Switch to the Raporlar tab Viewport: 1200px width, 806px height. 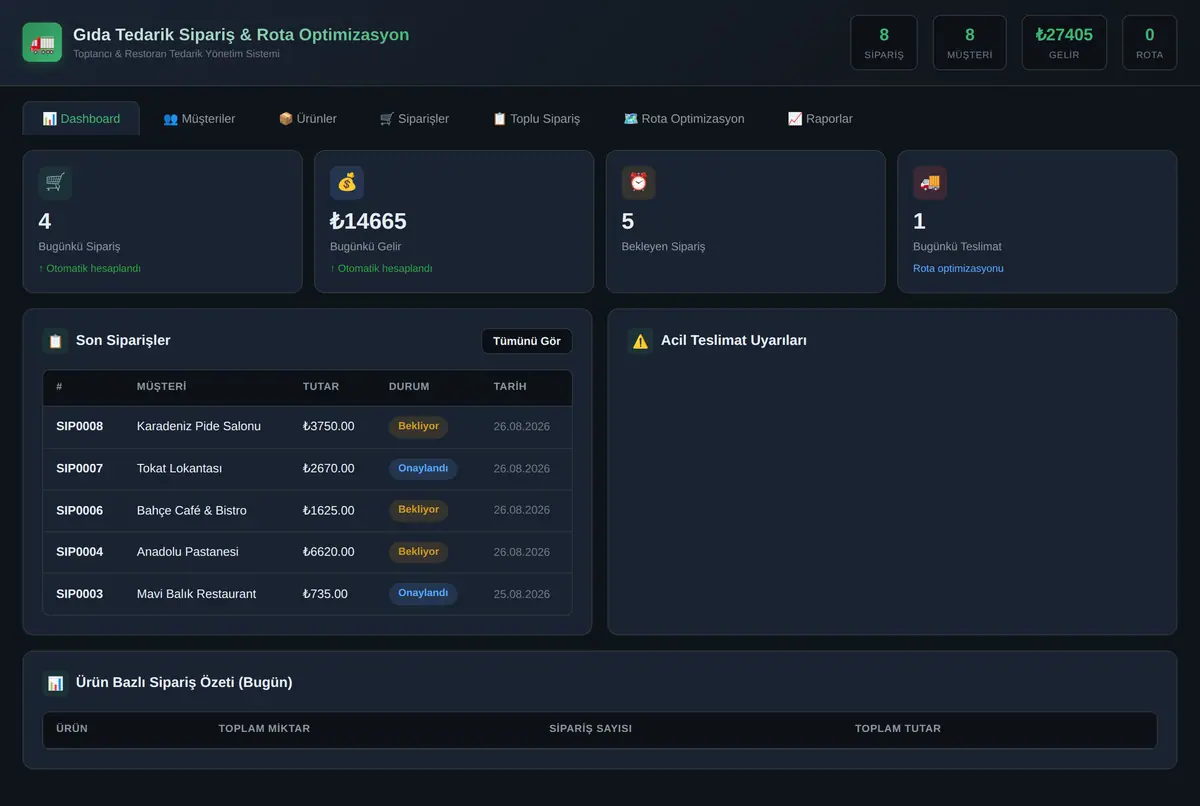[820, 118]
